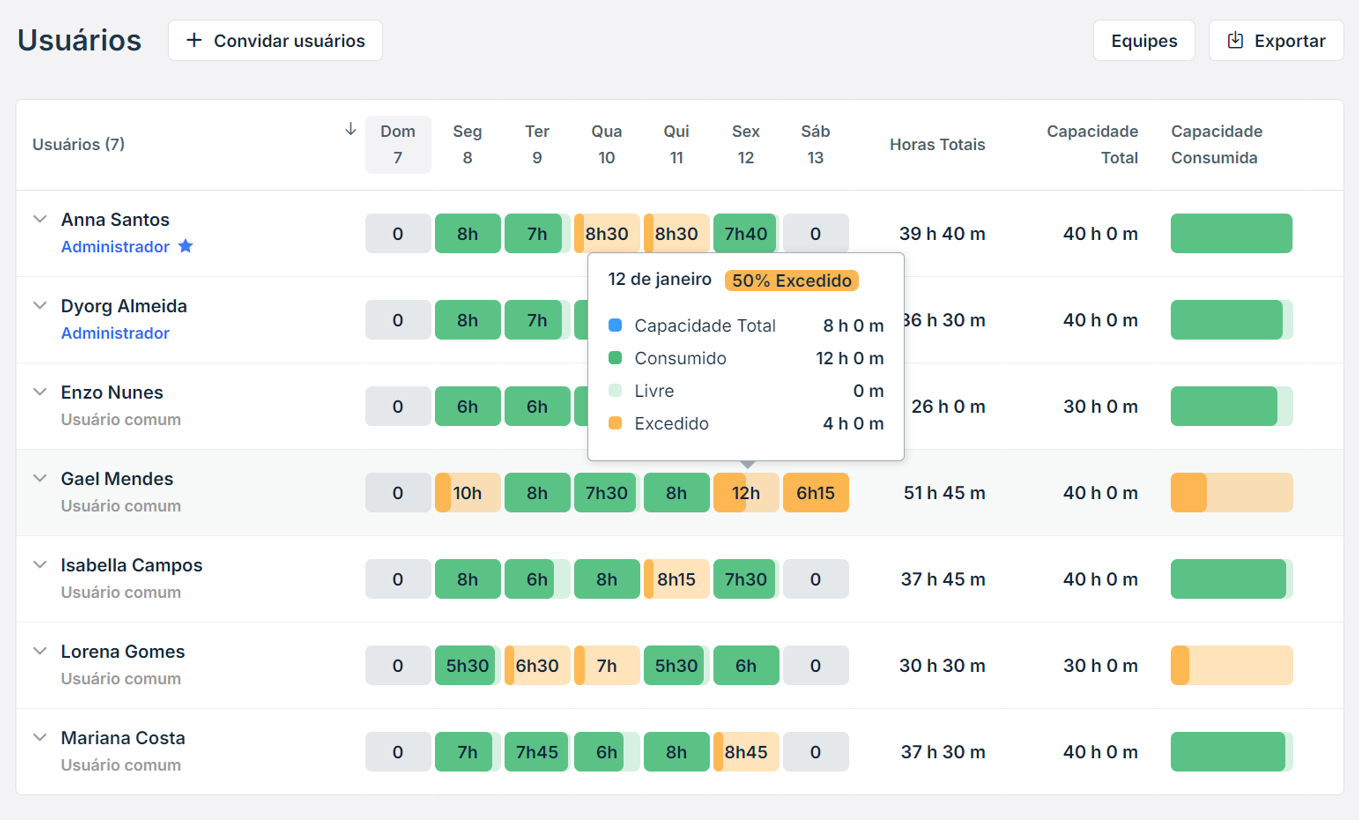Expand Dyorg Almeida row
The image size is (1359, 820).
tap(40, 305)
